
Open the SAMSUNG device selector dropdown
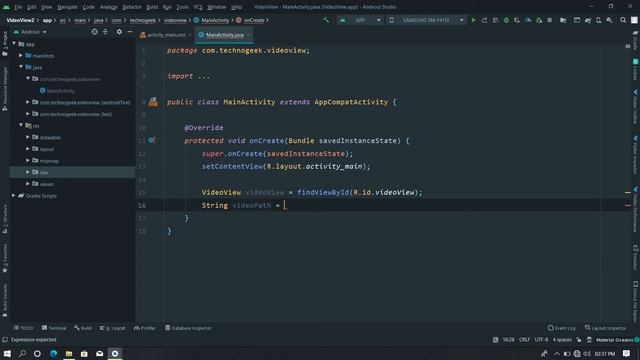pyautogui.click(x=426, y=20)
